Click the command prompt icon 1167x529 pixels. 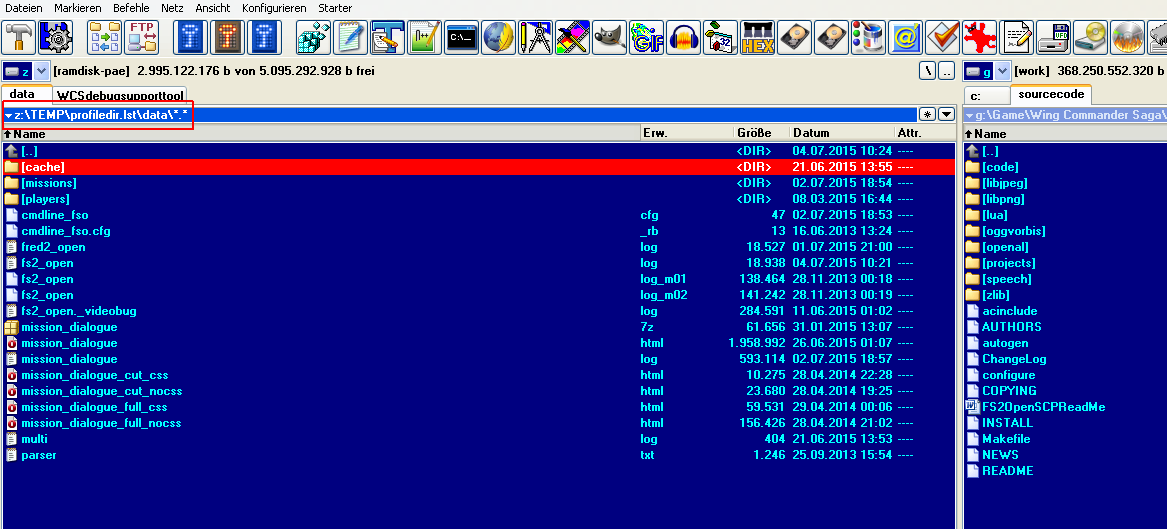[461, 38]
